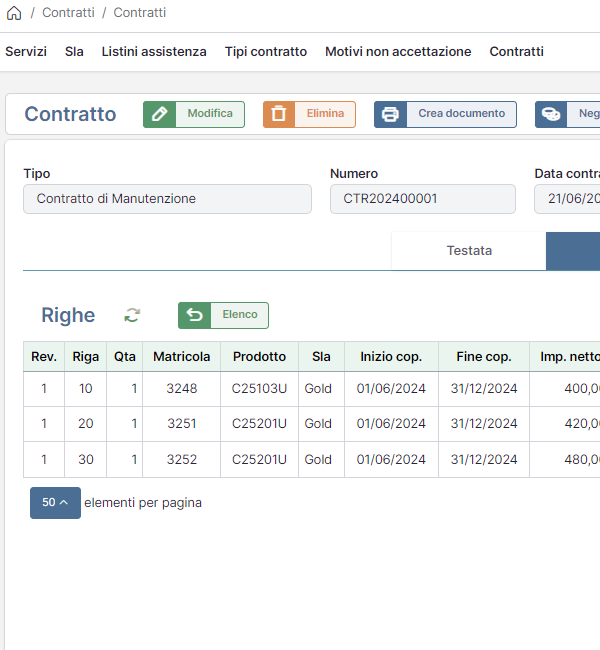Open the first Contratti breadcrumb link
The image size is (600, 650).
click(x=68, y=12)
